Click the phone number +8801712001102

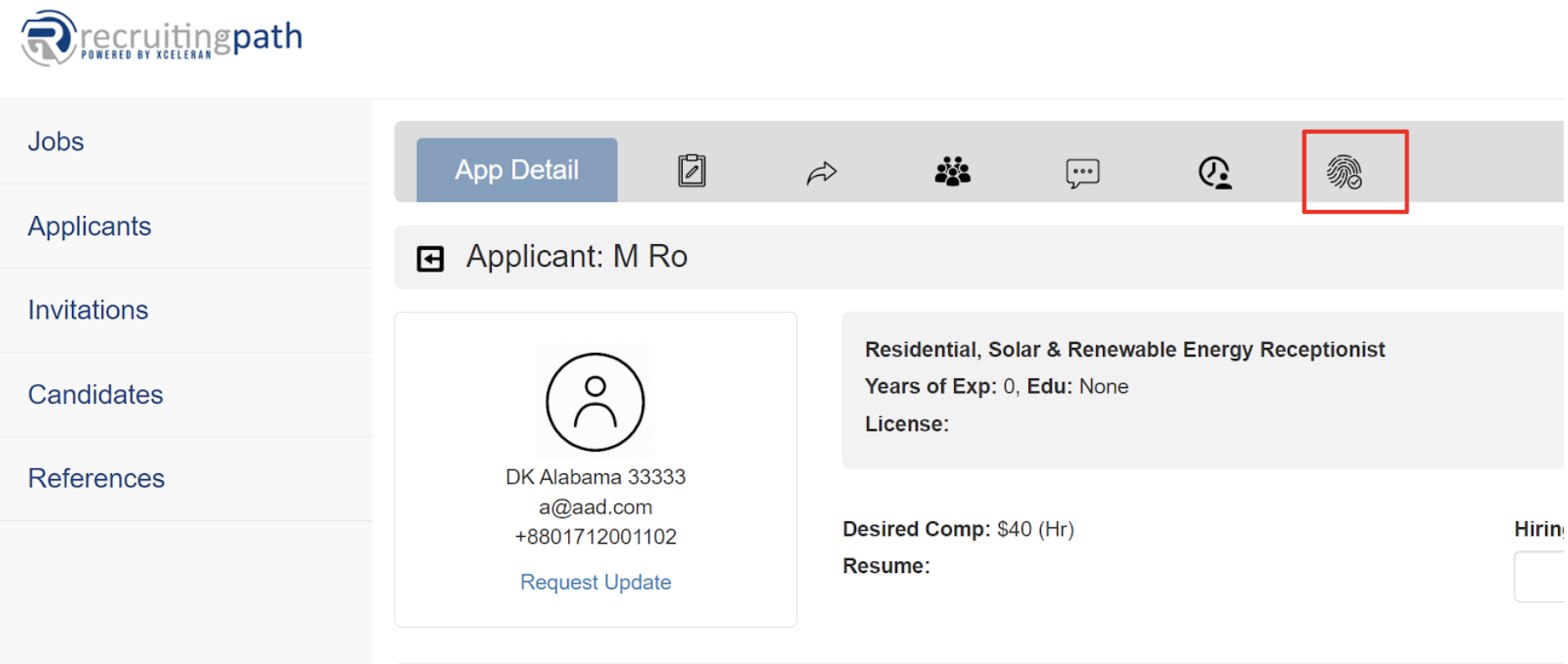596,537
